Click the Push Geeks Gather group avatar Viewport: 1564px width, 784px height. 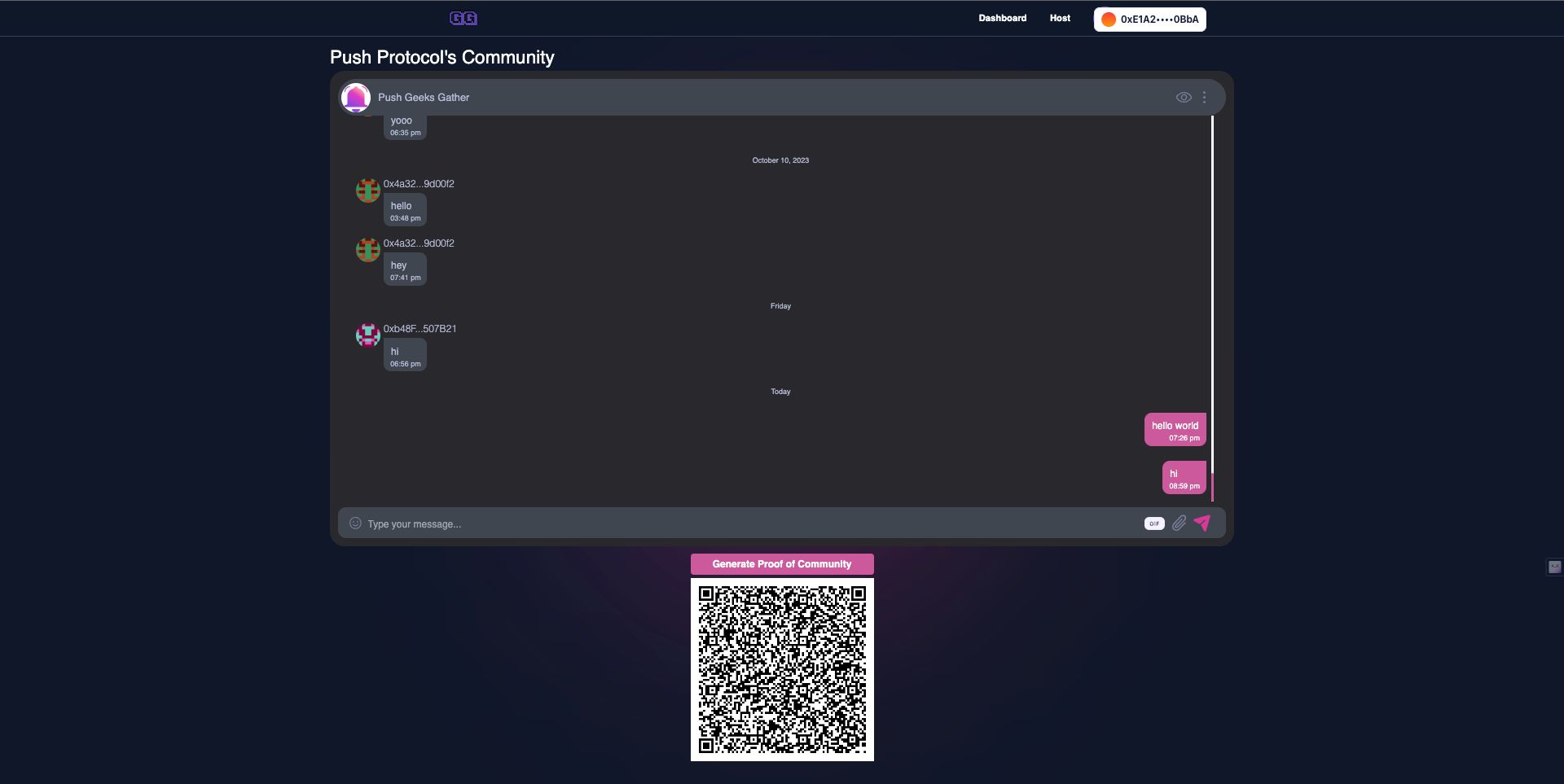point(356,97)
